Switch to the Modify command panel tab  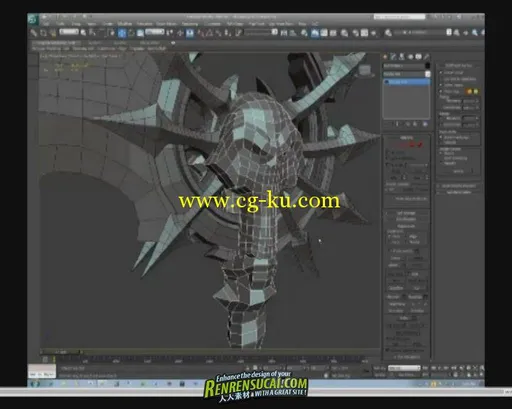click(x=394, y=57)
